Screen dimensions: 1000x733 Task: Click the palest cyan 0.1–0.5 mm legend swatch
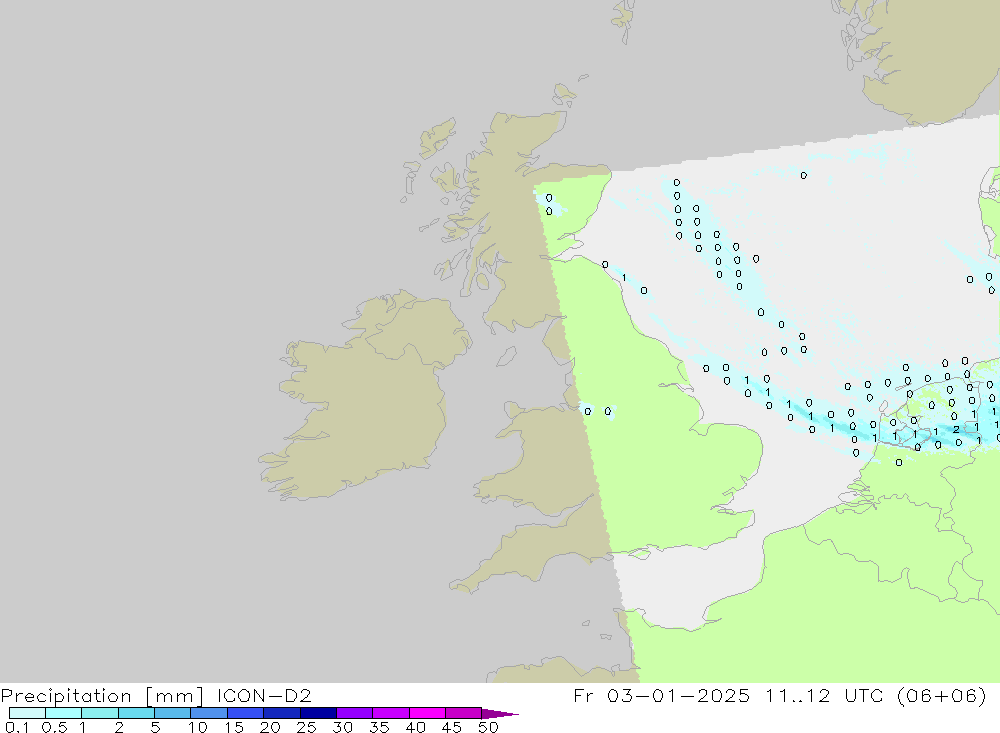coord(27,713)
